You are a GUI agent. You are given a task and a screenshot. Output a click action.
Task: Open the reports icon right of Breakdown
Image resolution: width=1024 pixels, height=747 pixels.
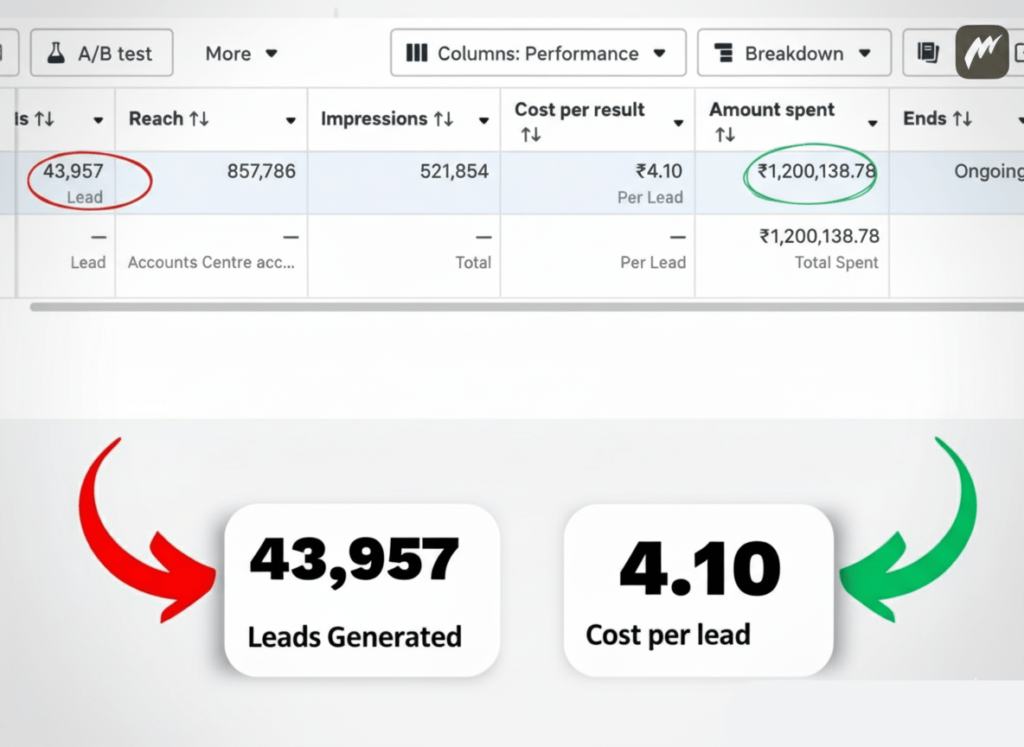pos(927,53)
